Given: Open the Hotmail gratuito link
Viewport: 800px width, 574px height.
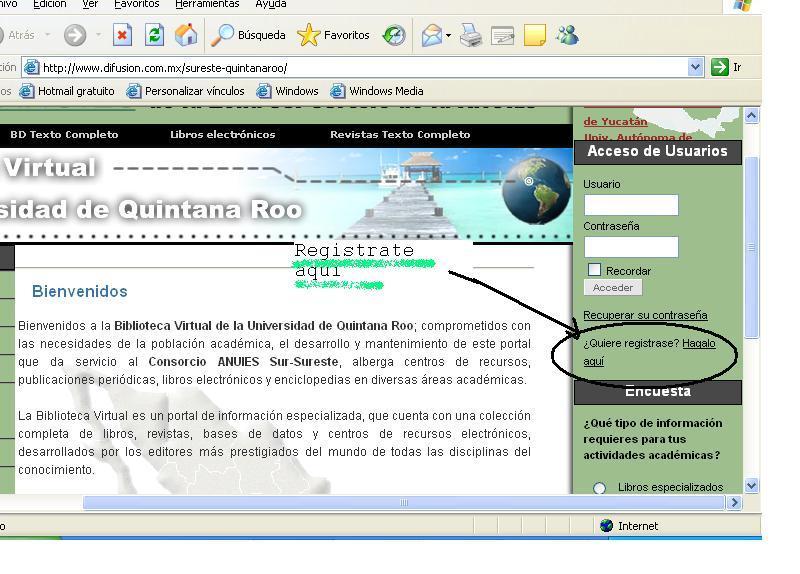Looking at the screenshot, I should pyautogui.click(x=67, y=91).
